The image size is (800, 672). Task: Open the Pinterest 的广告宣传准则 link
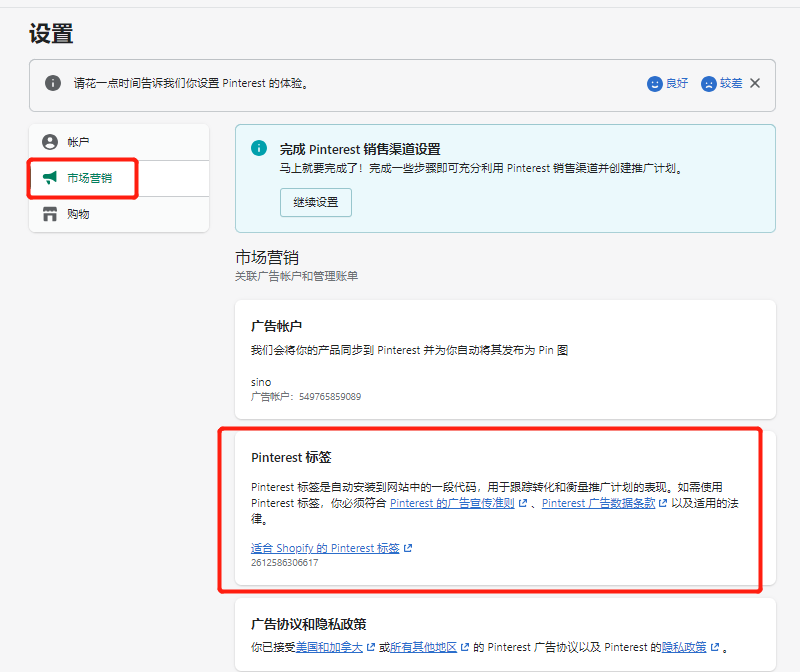pos(452,503)
